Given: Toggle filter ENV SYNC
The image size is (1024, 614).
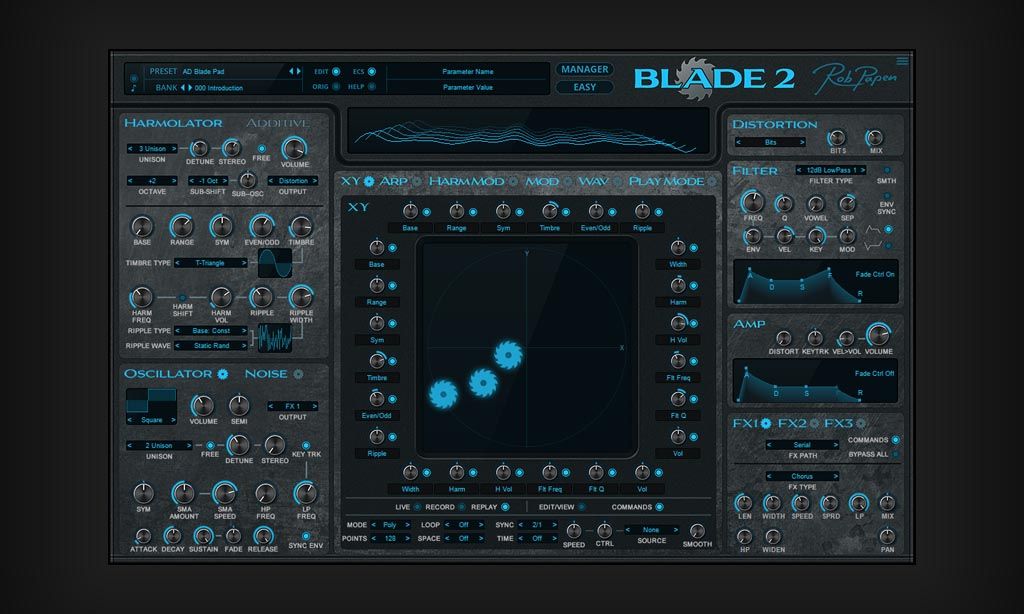Looking at the screenshot, I should tap(886, 195).
